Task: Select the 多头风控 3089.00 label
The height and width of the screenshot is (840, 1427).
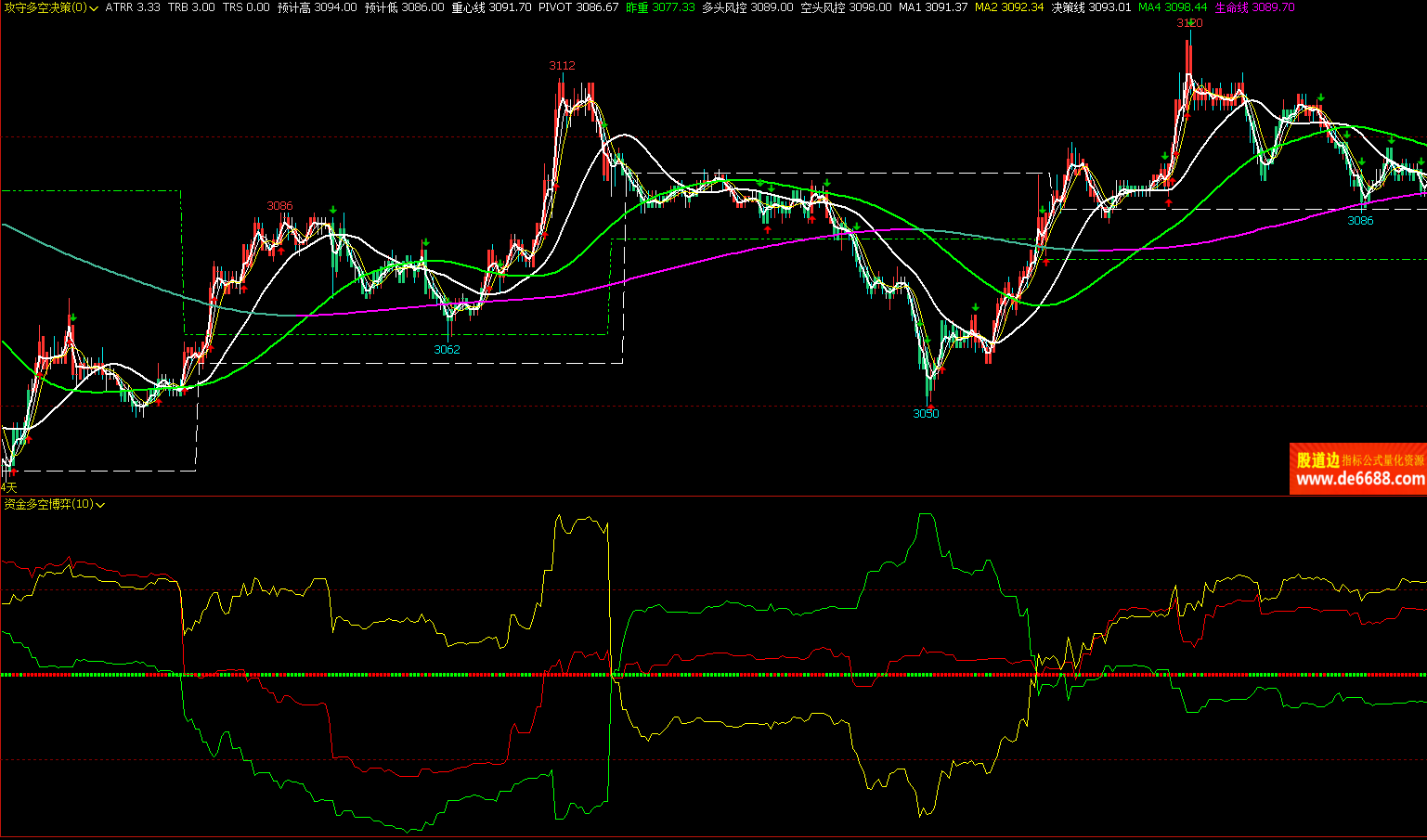Action: 747,7
